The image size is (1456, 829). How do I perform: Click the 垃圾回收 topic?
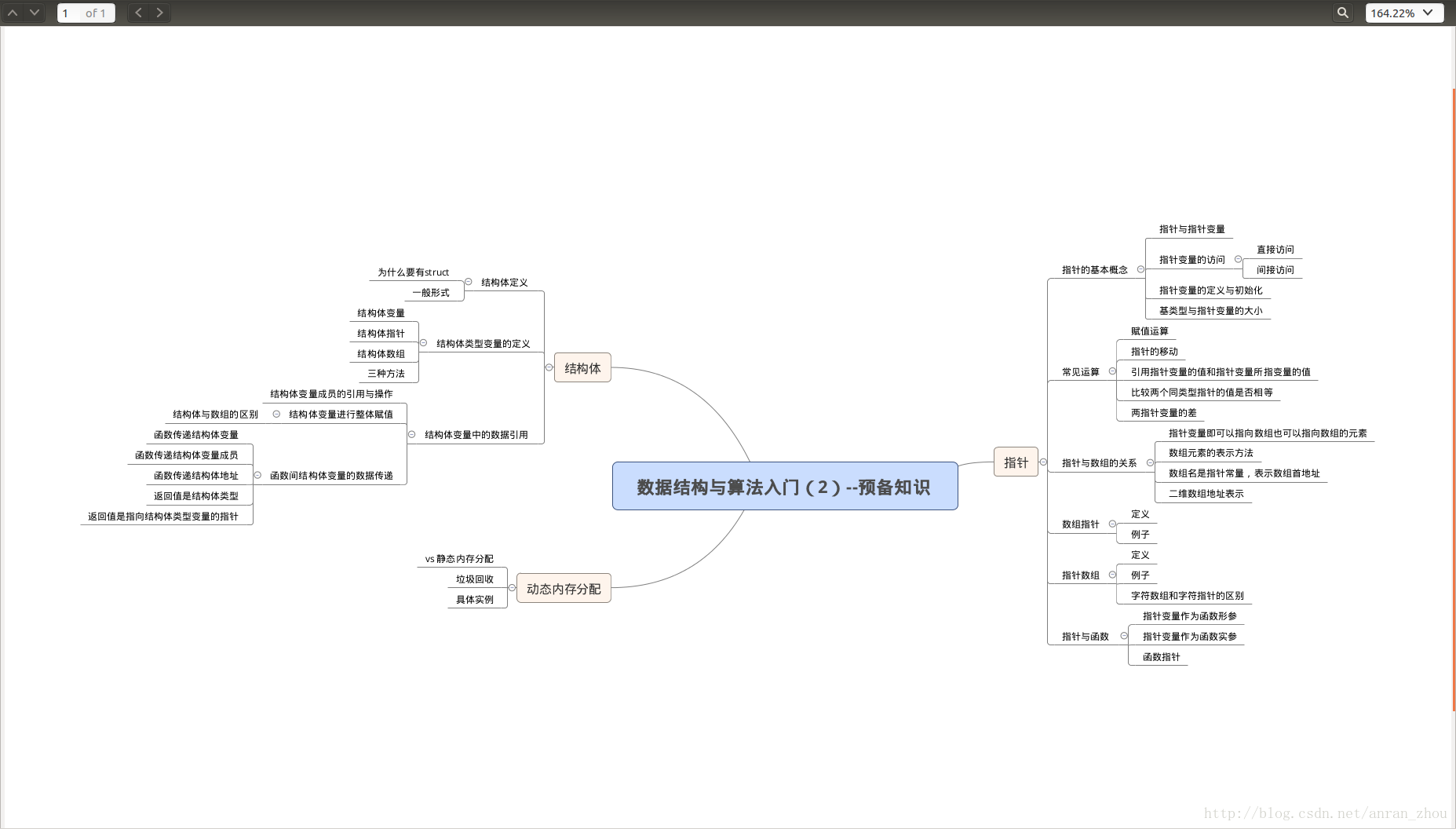tap(475, 579)
